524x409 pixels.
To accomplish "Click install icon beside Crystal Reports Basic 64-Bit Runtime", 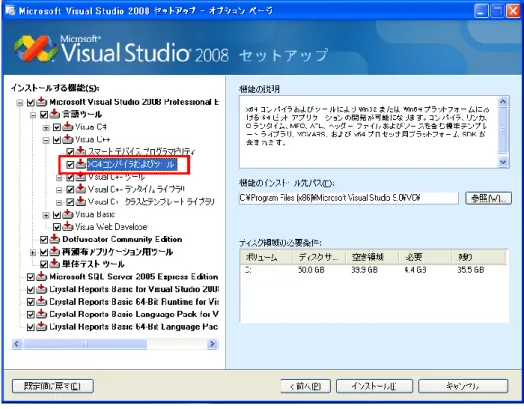I will tap(41, 301).
